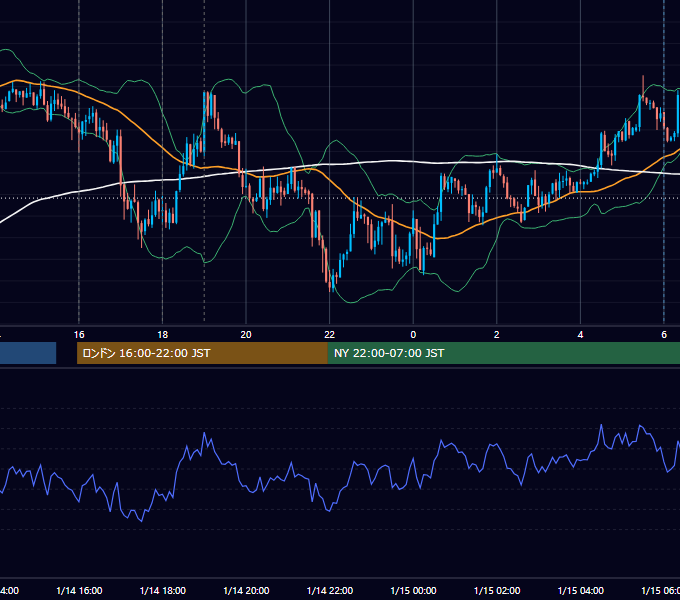The image size is (680, 600).
Task: Click the 6 hour label on the upper axis
Action: pos(664,335)
